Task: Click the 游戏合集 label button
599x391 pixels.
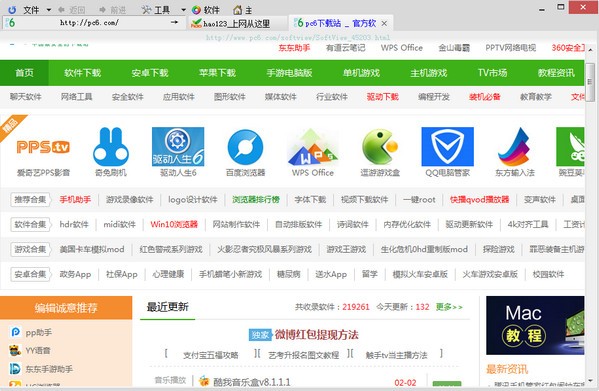Action: [x=31, y=249]
